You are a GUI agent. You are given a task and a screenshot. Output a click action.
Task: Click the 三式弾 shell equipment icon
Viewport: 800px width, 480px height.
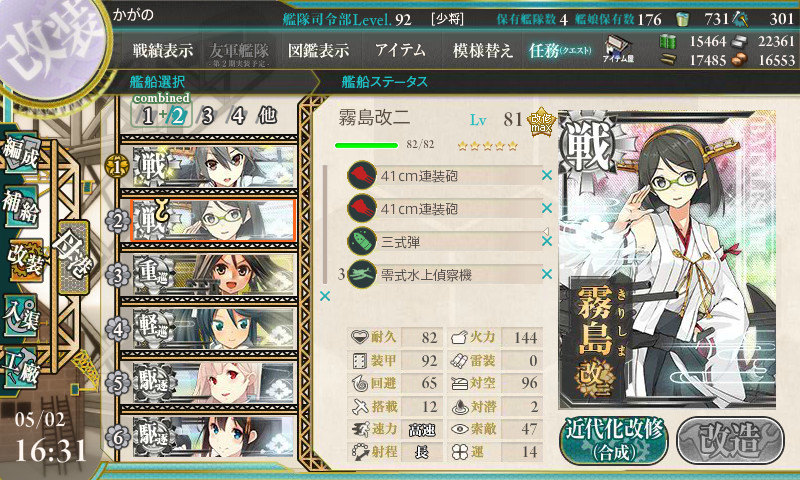click(362, 241)
